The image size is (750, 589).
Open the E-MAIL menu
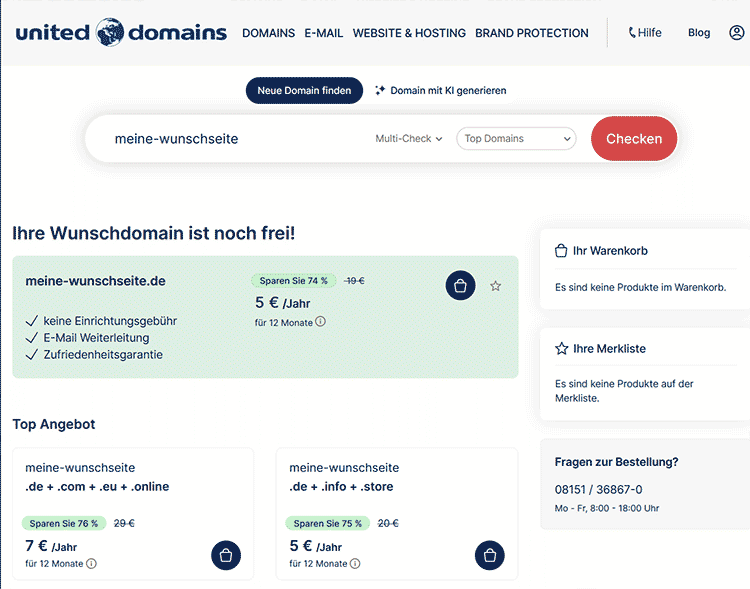click(x=324, y=33)
